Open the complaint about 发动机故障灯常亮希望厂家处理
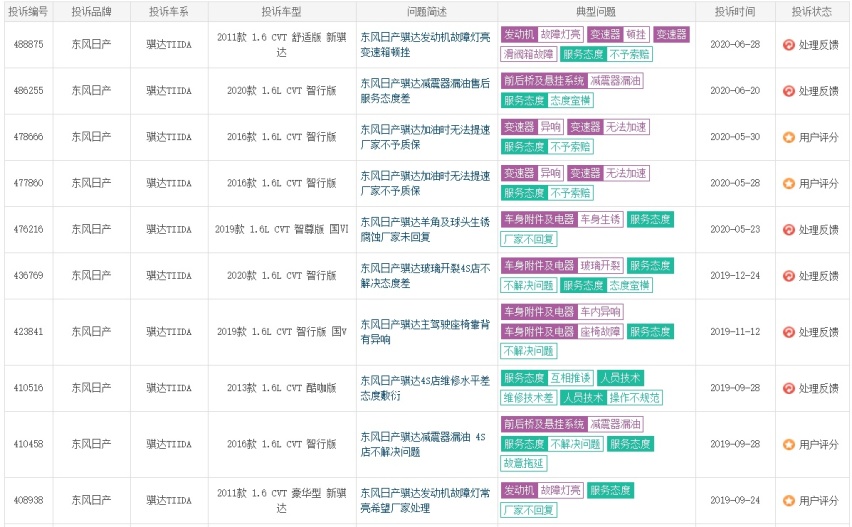The height and width of the screenshot is (527, 852). pos(425,500)
